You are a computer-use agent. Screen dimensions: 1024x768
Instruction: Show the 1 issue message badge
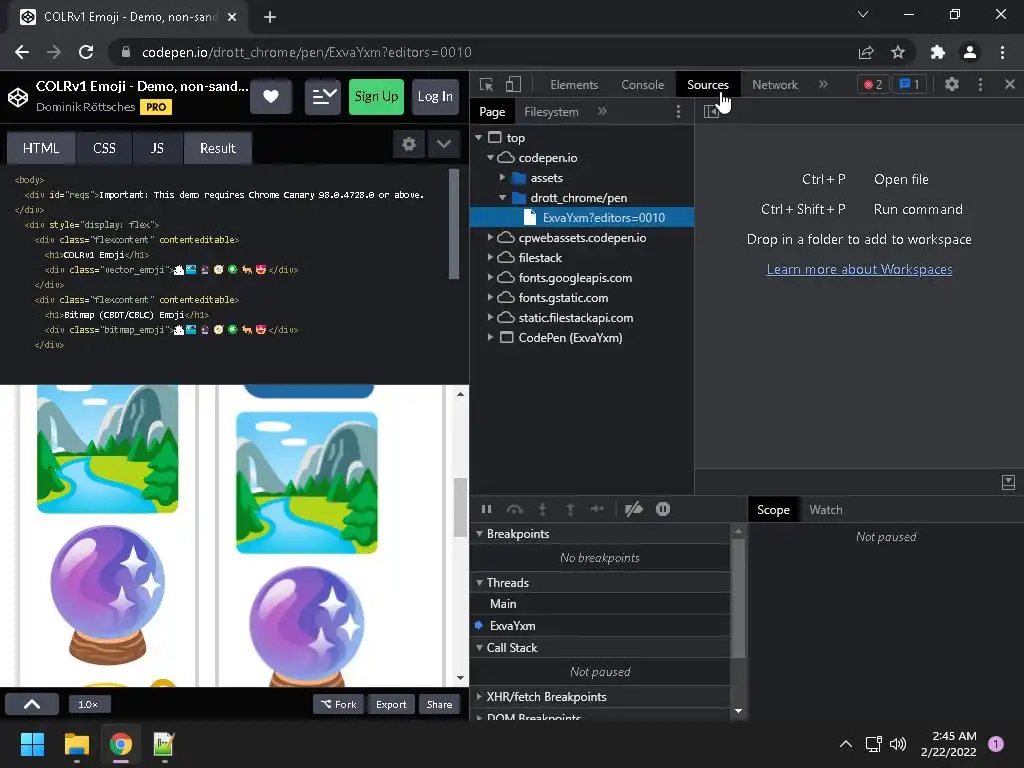click(x=909, y=84)
